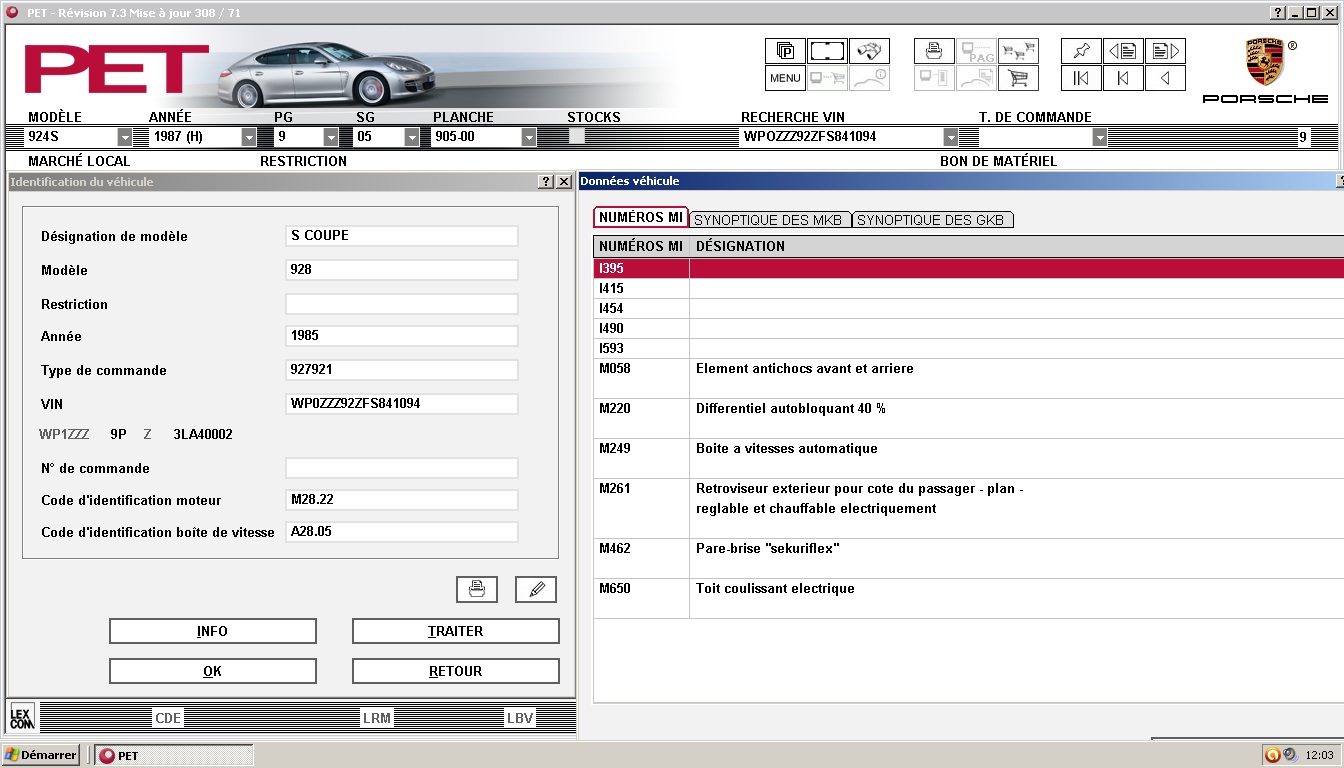
Task: Click the engine code field M28.22
Action: [x=402, y=500]
